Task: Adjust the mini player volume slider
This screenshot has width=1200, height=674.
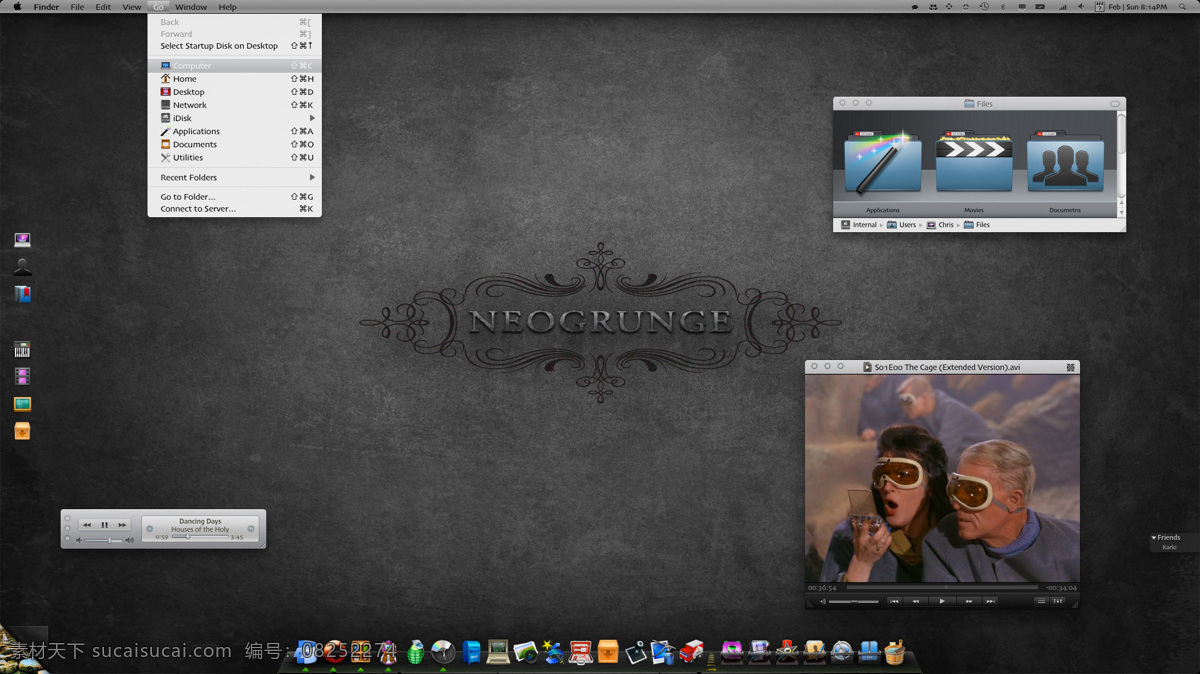Action: click(101, 540)
